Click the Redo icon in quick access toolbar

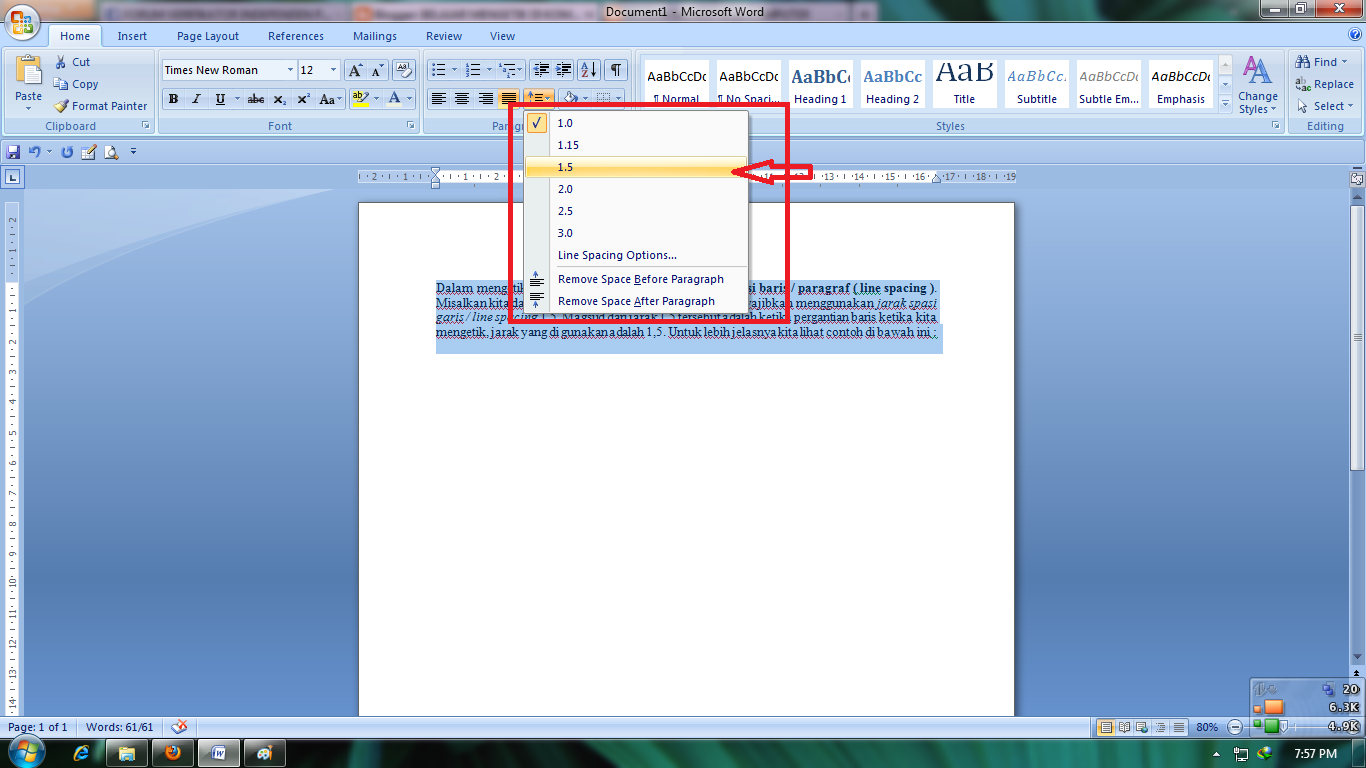(x=67, y=152)
